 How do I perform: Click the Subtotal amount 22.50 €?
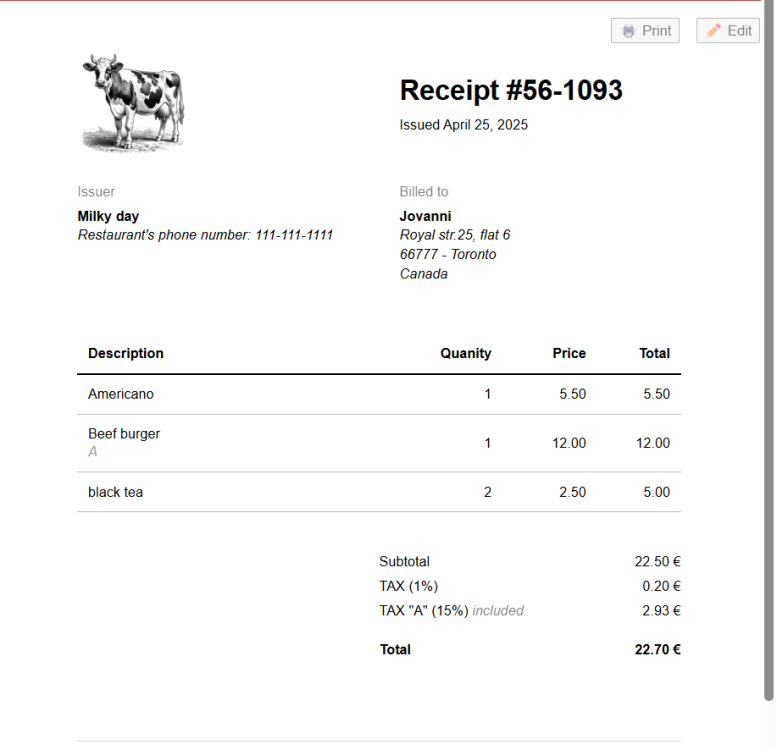[x=657, y=562]
